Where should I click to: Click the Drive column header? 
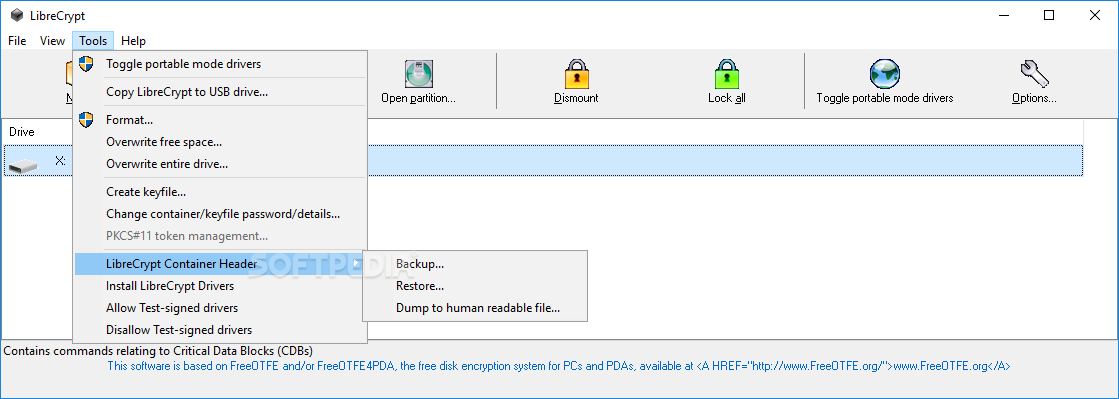click(x=21, y=132)
